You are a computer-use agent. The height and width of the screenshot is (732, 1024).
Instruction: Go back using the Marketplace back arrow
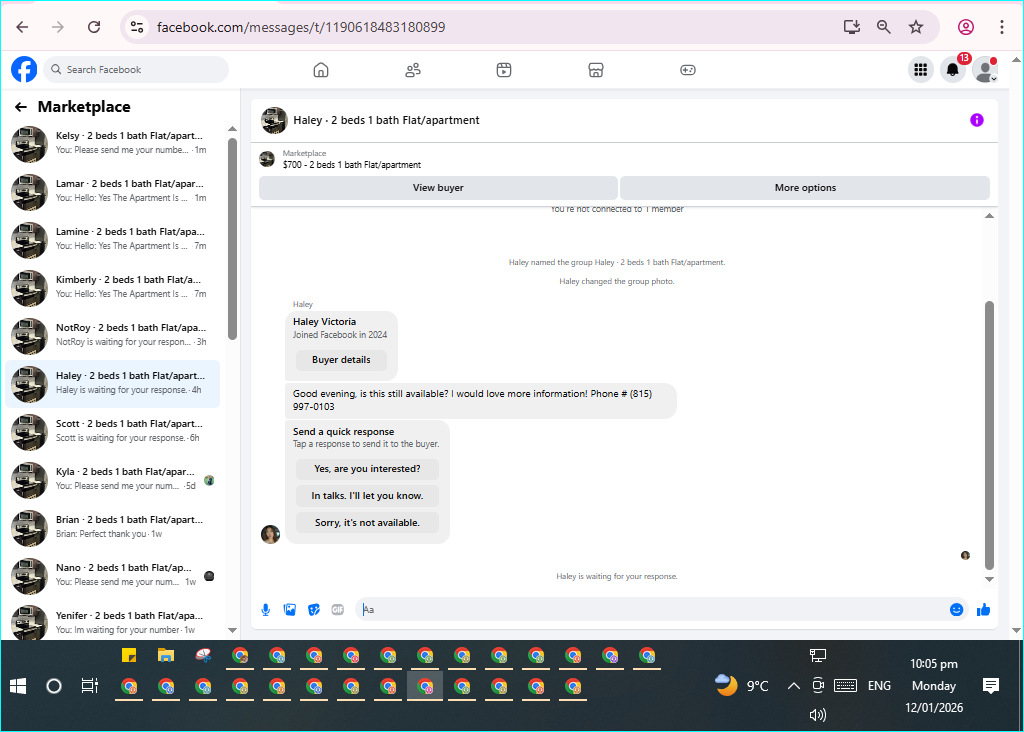point(21,107)
